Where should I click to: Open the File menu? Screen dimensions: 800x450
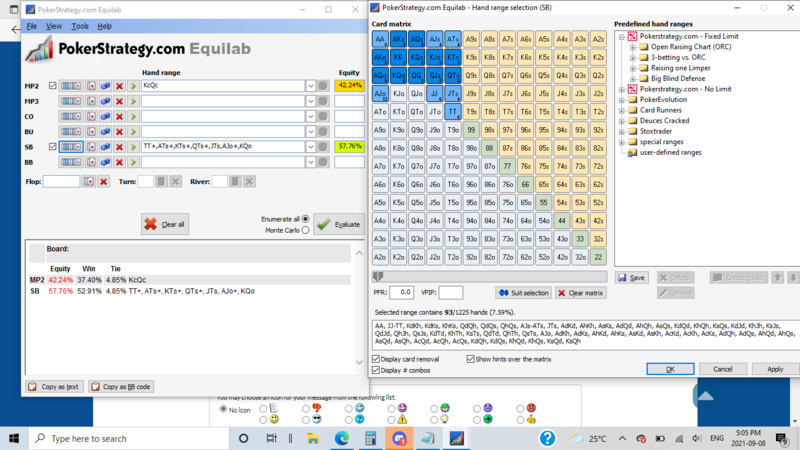[x=32, y=26]
